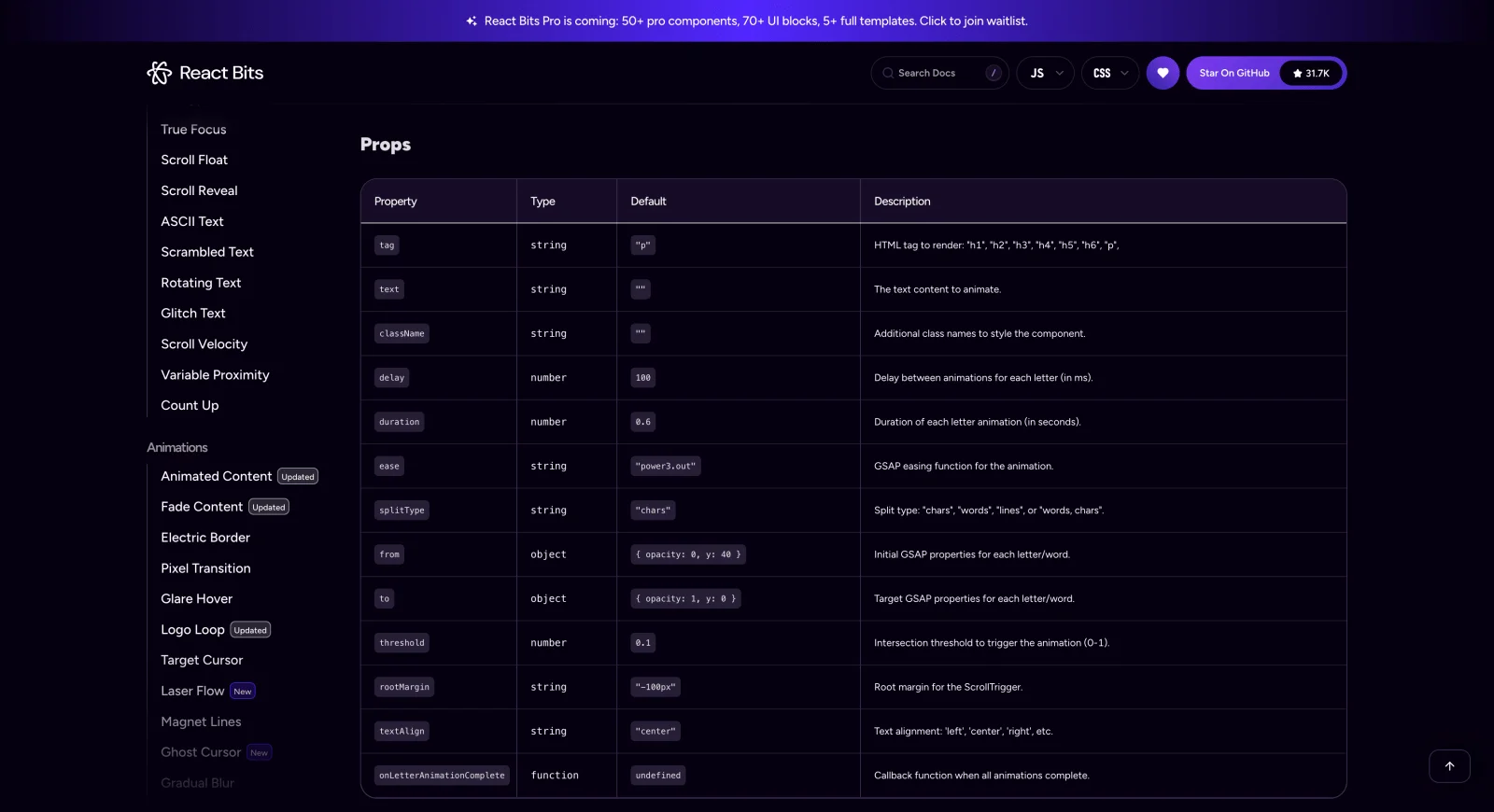Click the sparkle icon in the top banner
Image resolution: width=1494 pixels, height=812 pixels.
472,21
